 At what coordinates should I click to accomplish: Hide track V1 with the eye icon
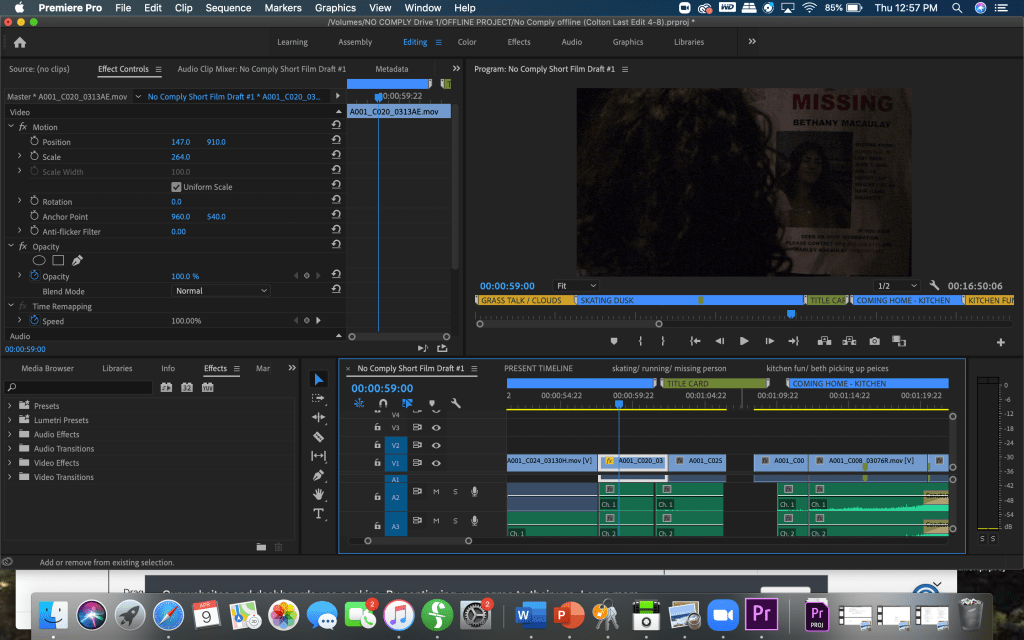coord(436,463)
